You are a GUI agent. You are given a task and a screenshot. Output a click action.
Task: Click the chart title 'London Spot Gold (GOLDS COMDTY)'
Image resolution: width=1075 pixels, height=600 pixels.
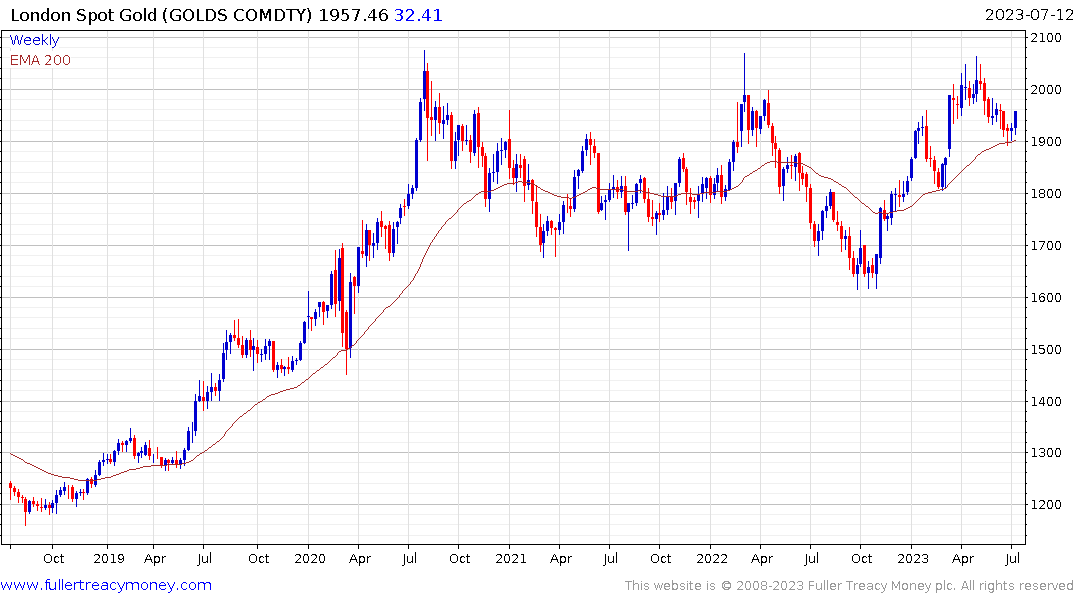point(161,15)
